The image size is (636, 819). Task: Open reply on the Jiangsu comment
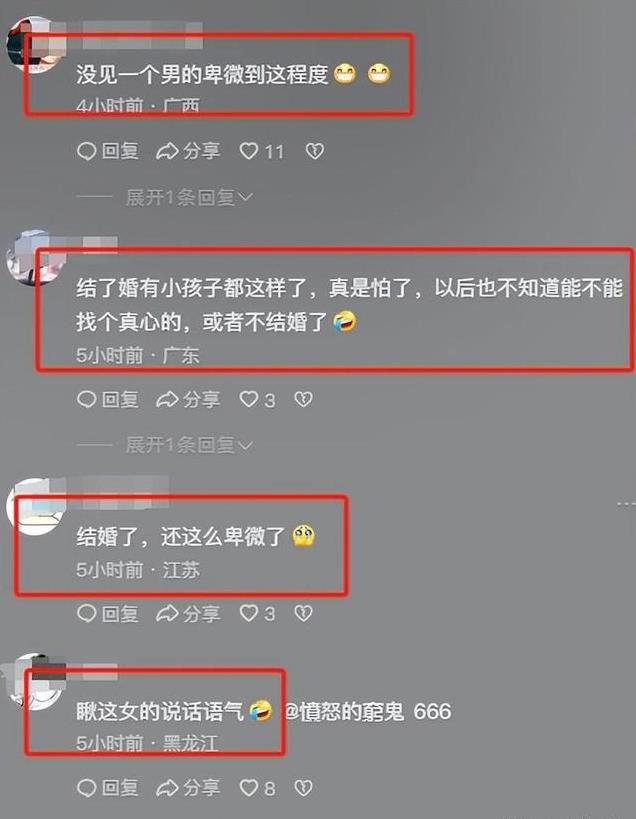(108, 613)
